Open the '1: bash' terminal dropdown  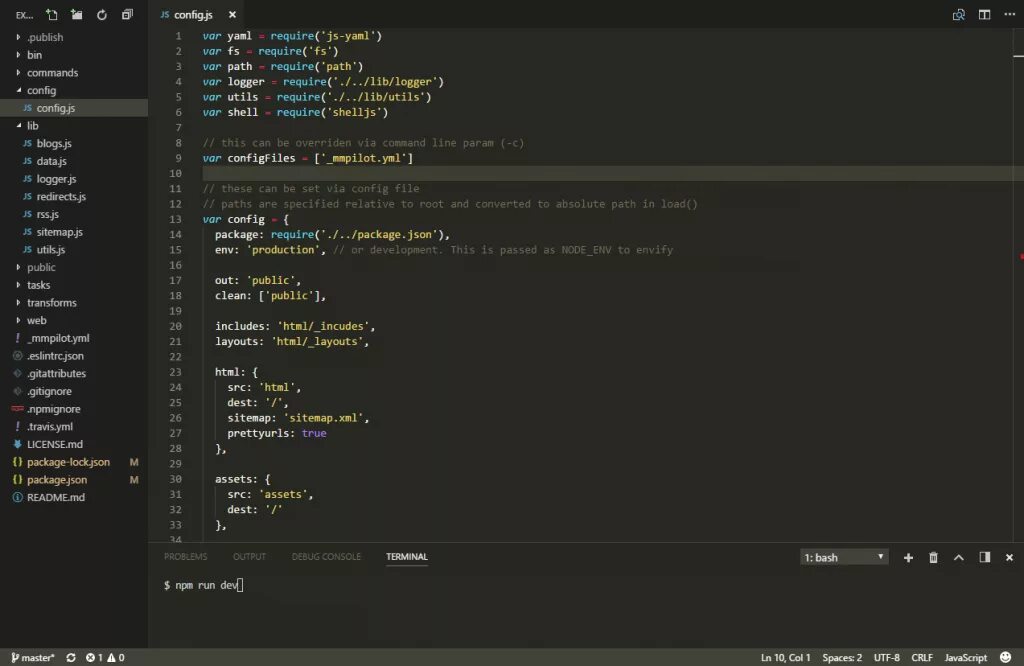coord(844,557)
